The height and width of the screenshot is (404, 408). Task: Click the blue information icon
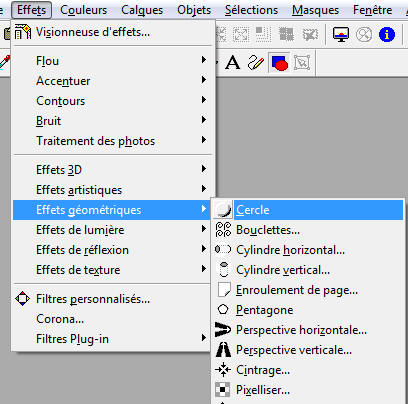pyautogui.click(x=387, y=34)
